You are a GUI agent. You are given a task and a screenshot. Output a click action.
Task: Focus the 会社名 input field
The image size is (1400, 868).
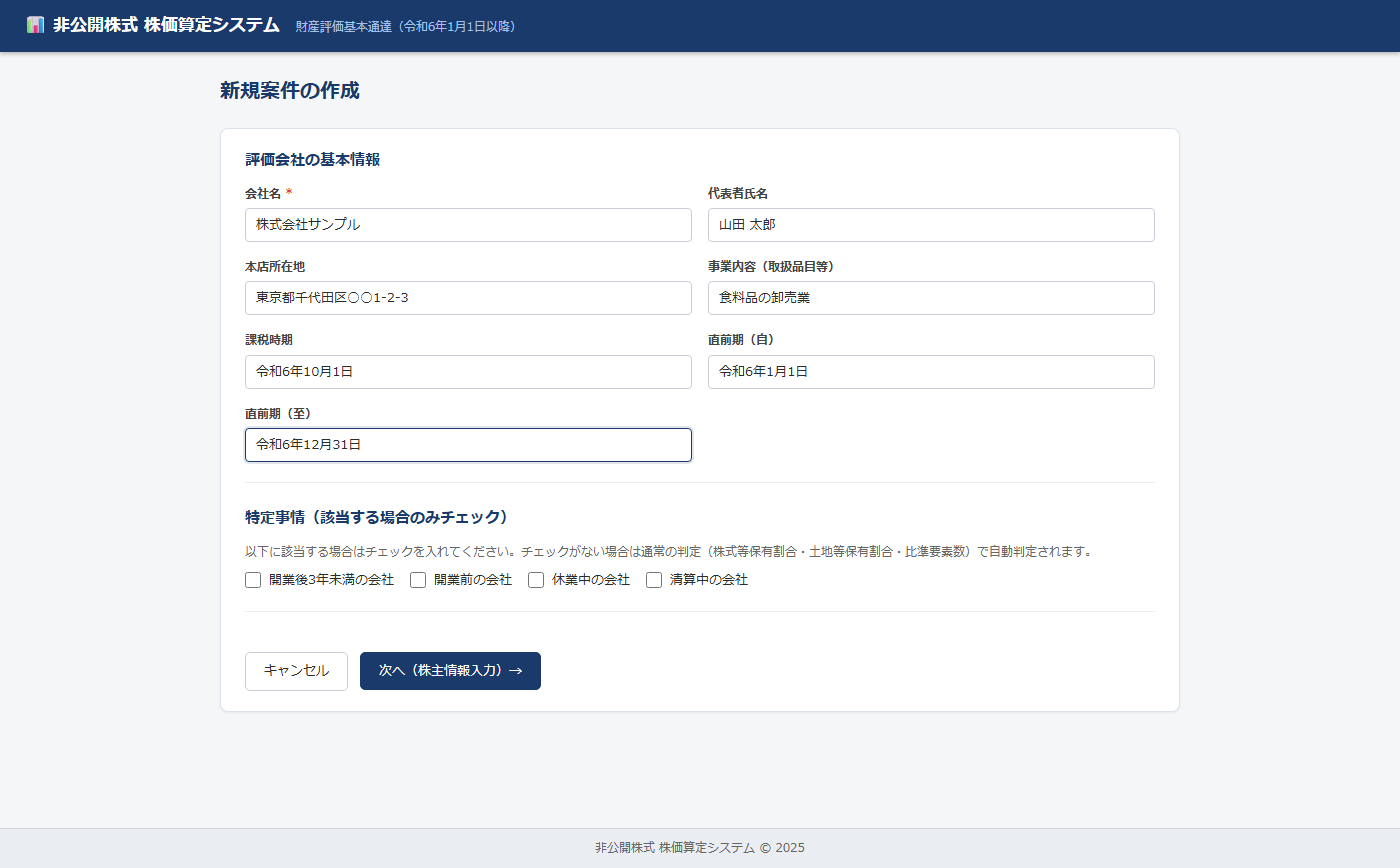pyautogui.click(x=468, y=225)
